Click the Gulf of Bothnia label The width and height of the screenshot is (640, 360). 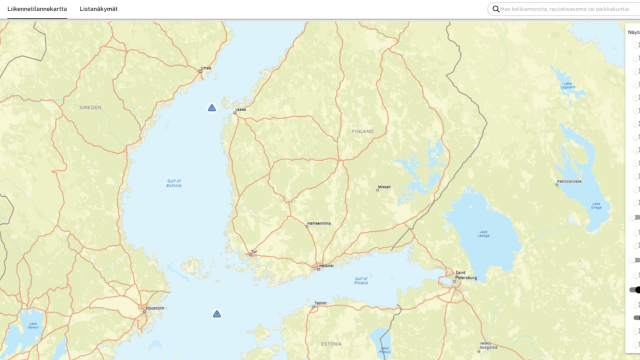pyautogui.click(x=174, y=183)
